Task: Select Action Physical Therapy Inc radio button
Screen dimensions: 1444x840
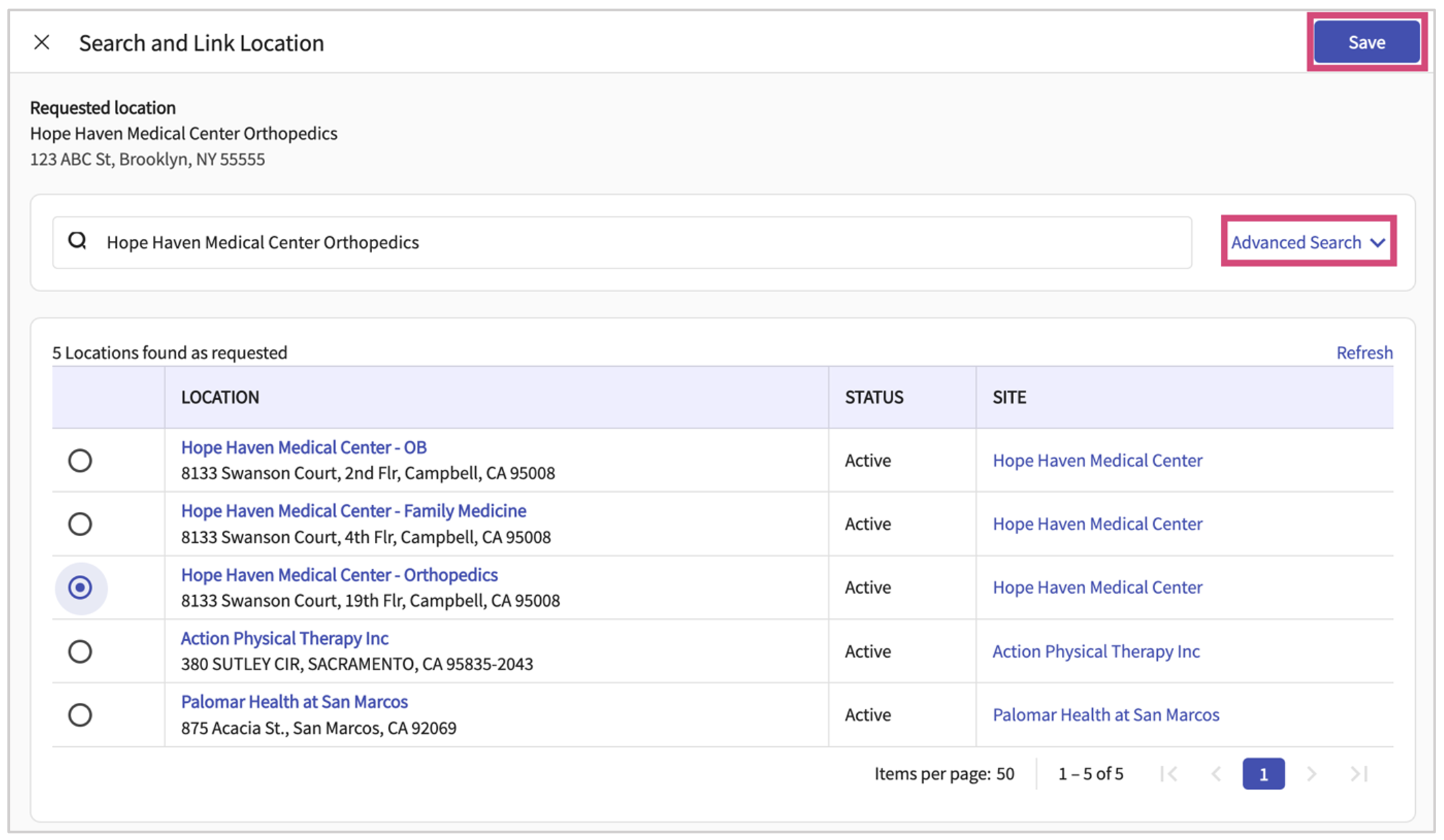Action: tap(80, 651)
